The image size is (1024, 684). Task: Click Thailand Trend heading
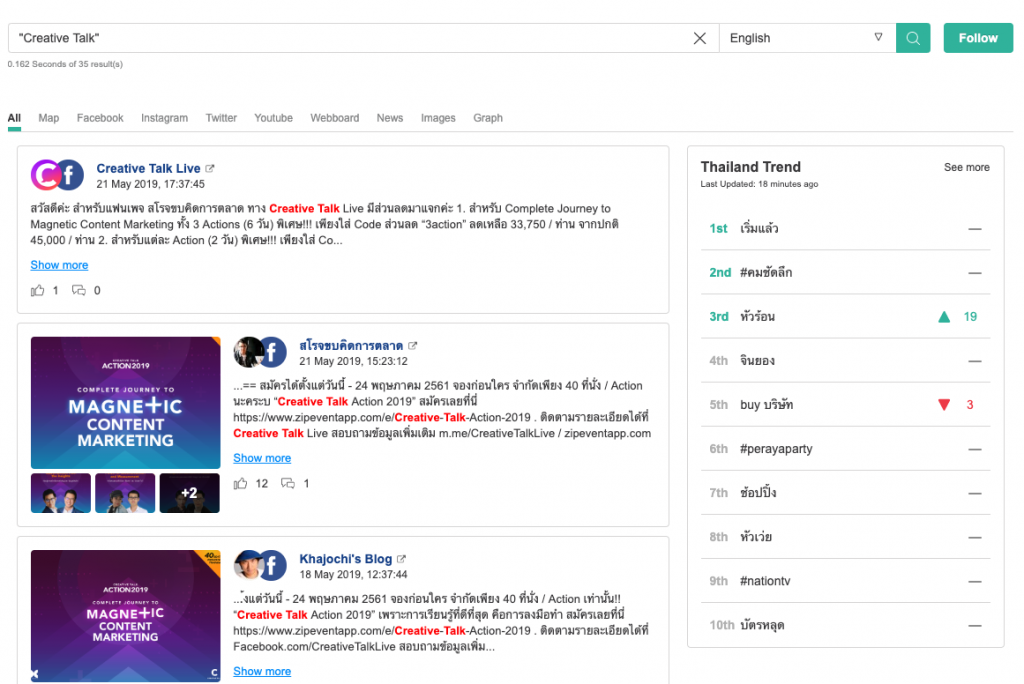(x=751, y=167)
